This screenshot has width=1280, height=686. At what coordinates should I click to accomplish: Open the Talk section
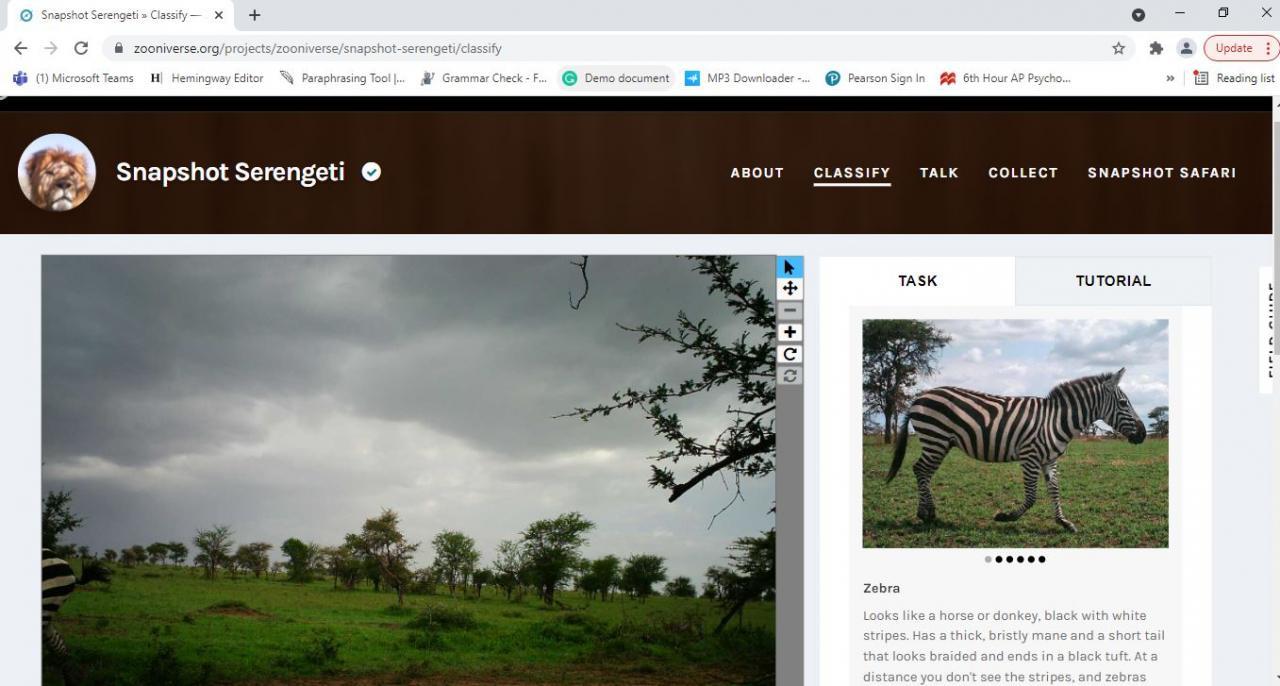pyautogui.click(x=939, y=173)
